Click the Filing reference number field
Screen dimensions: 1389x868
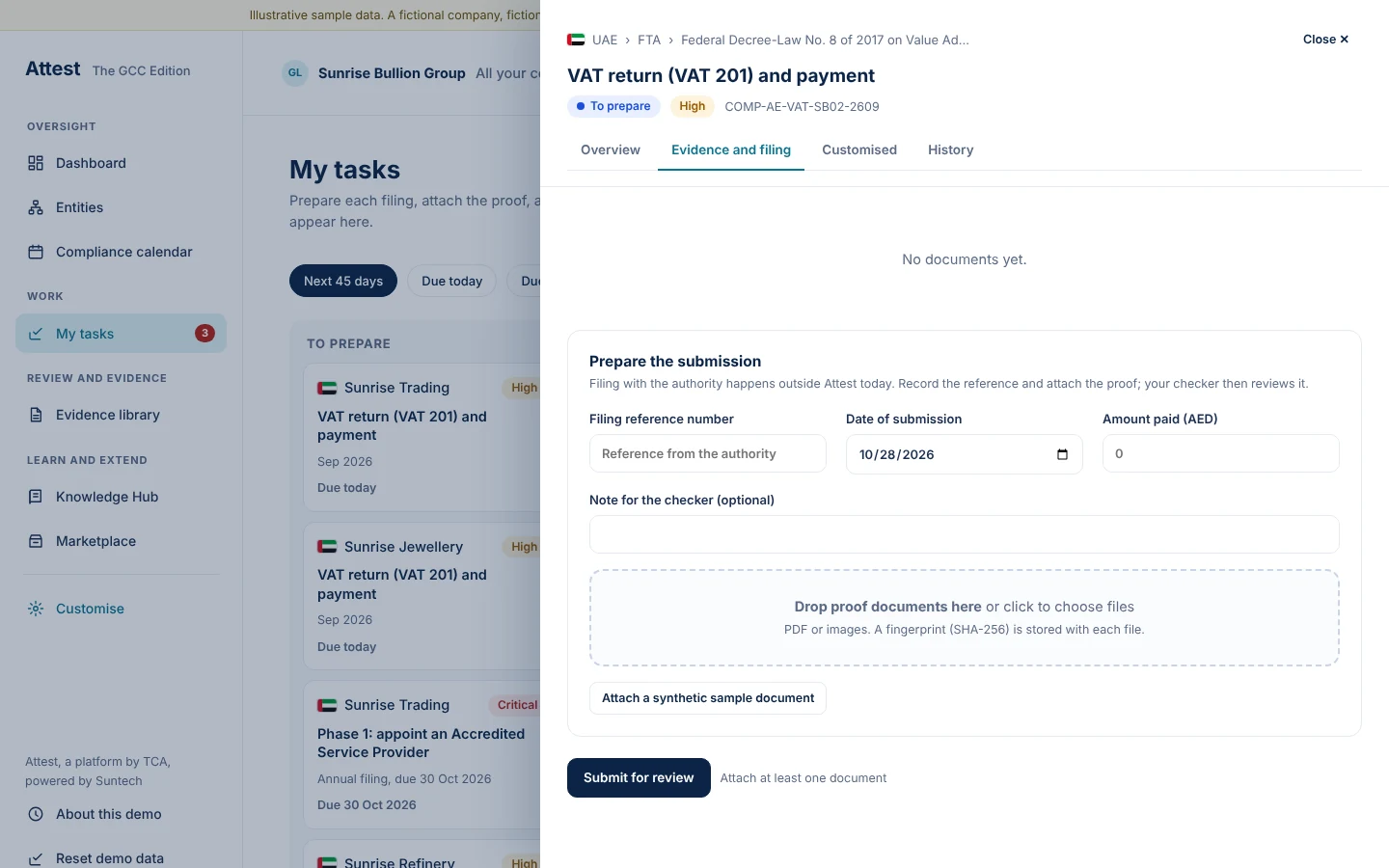point(708,453)
